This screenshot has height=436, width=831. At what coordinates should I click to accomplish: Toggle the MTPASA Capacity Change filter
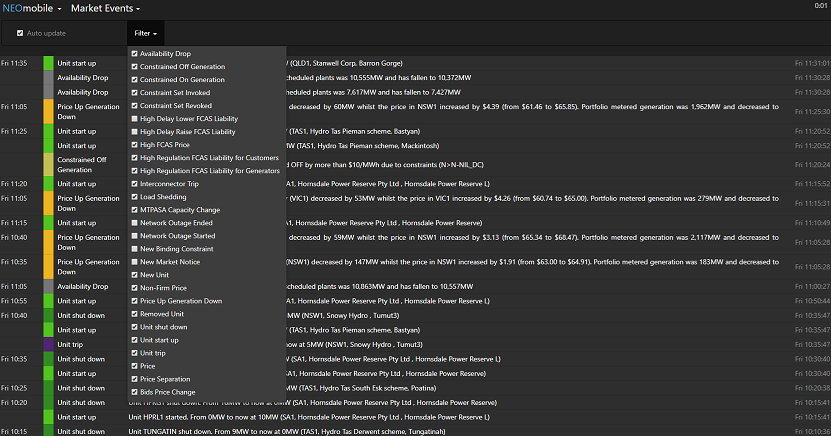pyautogui.click(x=135, y=209)
